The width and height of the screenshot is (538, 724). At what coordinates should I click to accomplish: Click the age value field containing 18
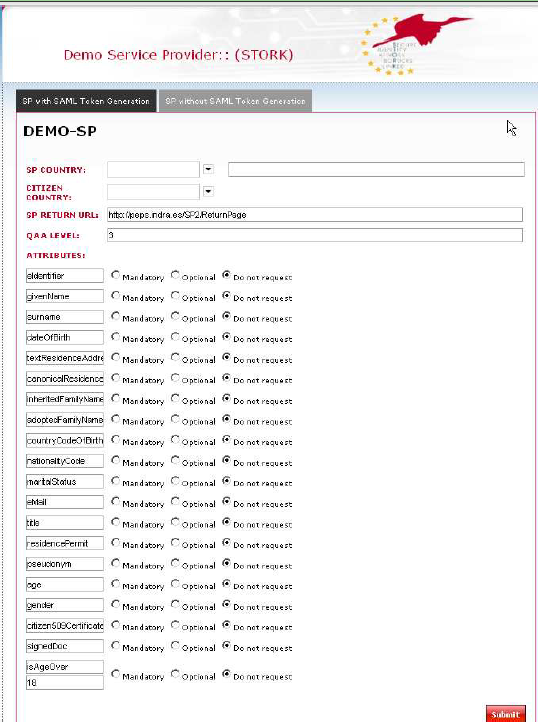(x=65, y=682)
